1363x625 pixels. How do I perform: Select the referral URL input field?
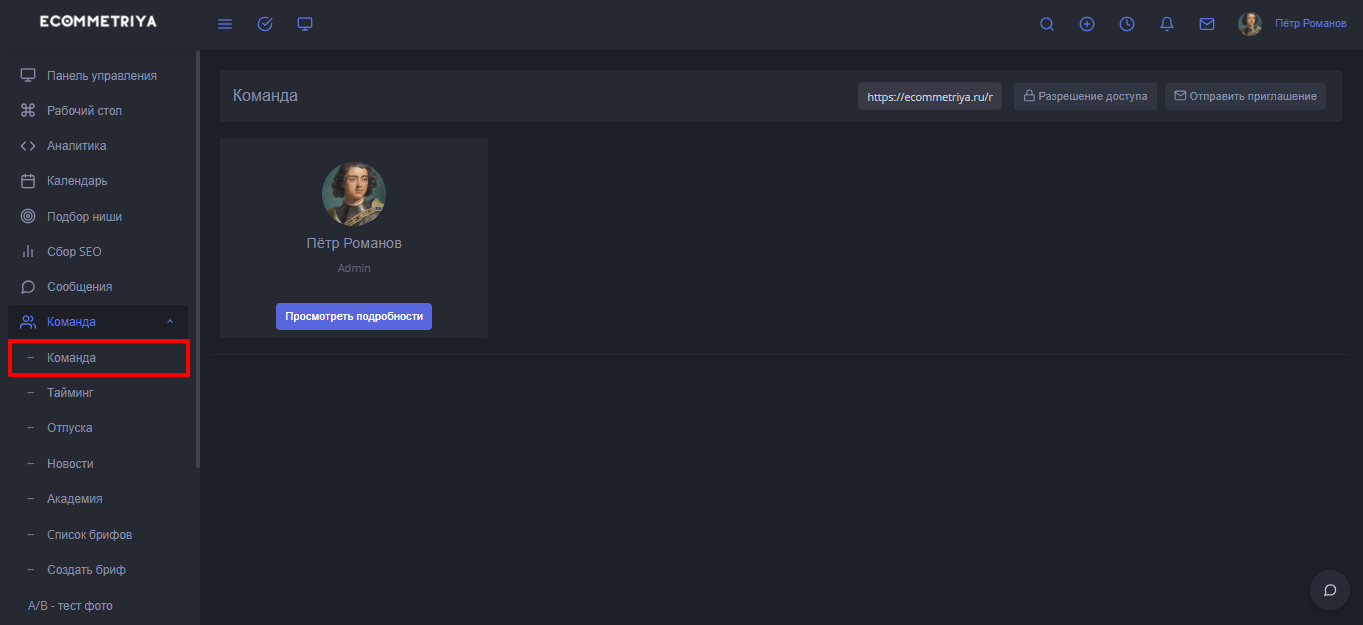pos(929,97)
